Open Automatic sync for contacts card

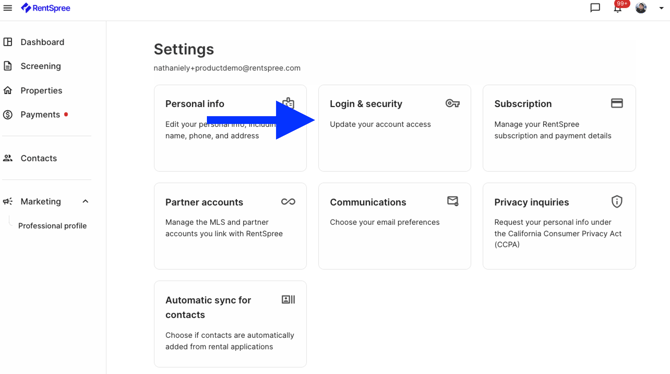click(x=230, y=324)
